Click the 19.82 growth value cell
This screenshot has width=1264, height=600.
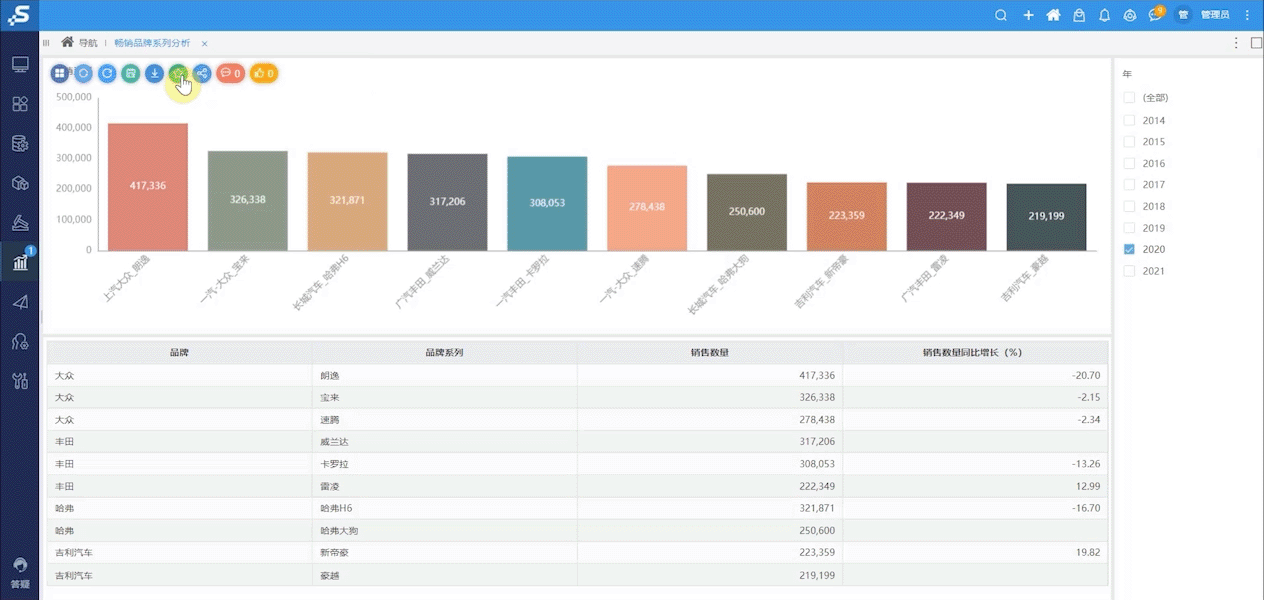click(975, 552)
